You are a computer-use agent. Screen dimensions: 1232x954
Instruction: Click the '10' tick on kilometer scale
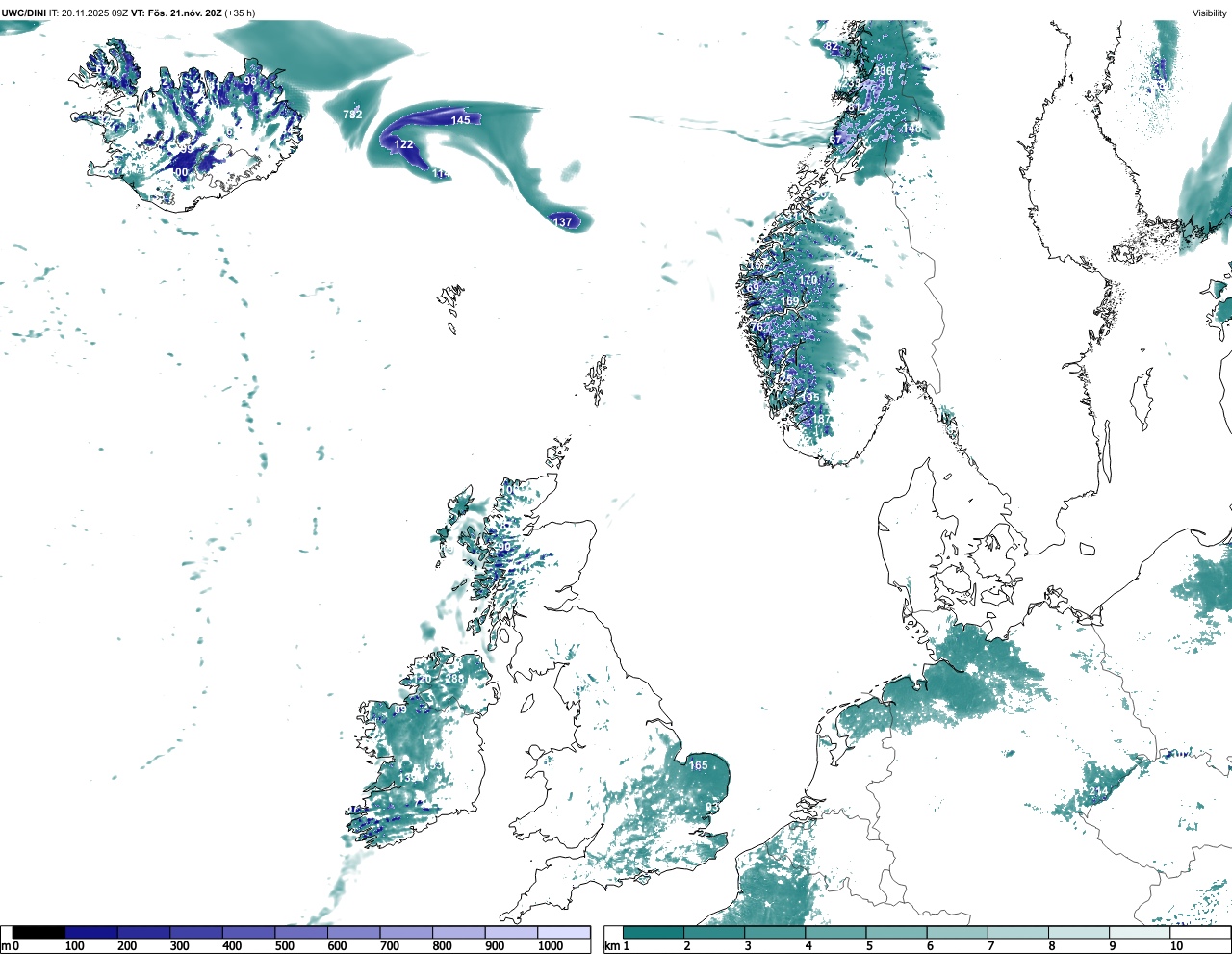coord(1176,946)
